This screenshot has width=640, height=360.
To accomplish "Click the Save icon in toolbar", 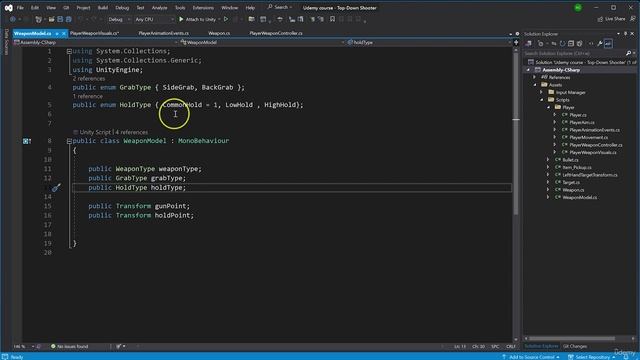I will (x=60, y=19).
